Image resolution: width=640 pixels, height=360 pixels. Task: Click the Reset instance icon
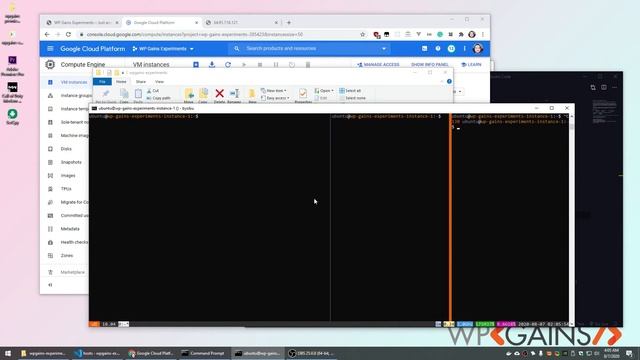(x=291, y=64)
